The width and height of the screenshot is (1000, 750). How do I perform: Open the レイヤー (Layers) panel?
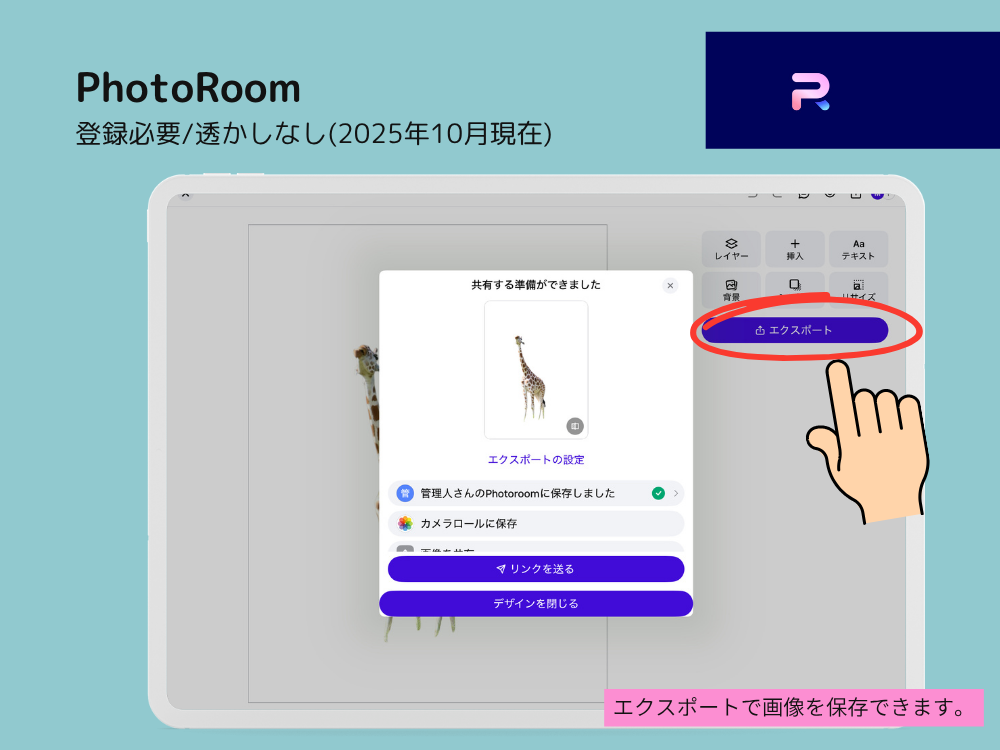pyautogui.click(x=731, y=249)
